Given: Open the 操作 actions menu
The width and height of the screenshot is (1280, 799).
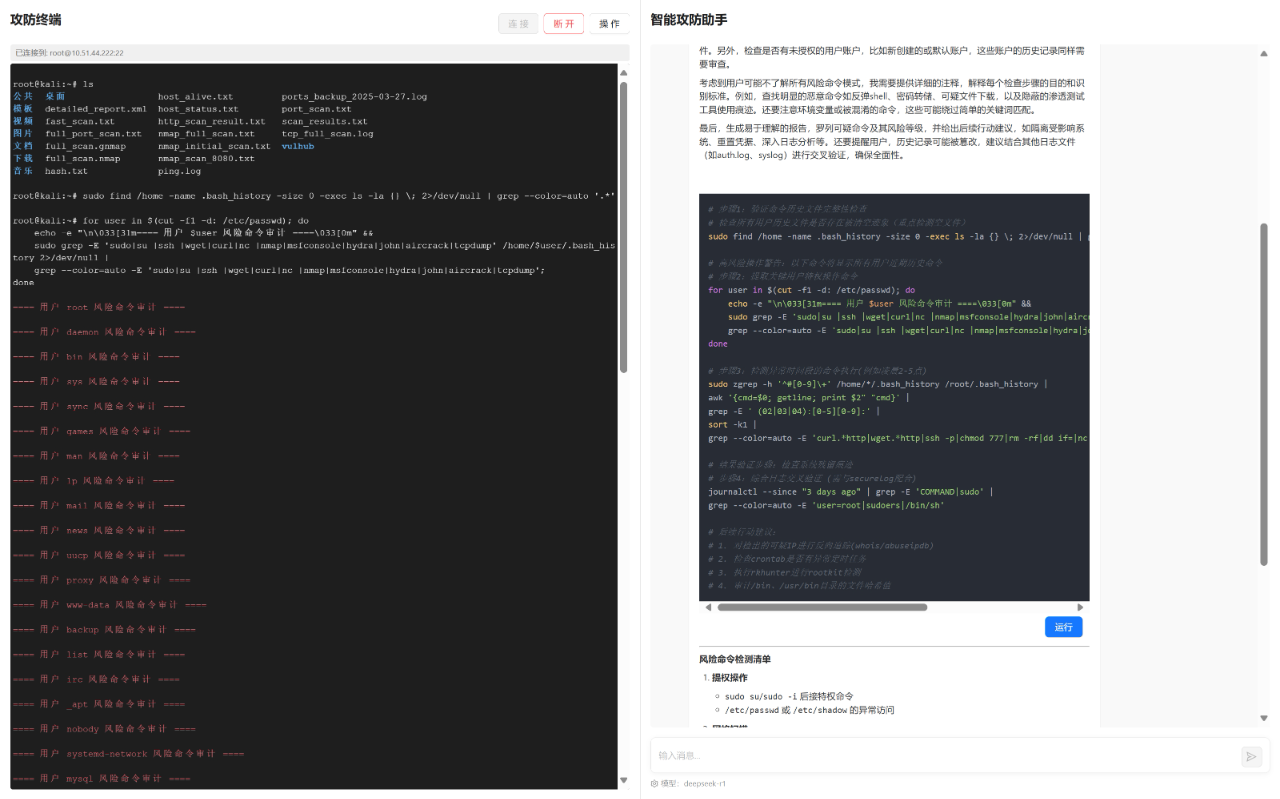Looking at the screenshot, I should pyautogui.click(x=609, y=24).
